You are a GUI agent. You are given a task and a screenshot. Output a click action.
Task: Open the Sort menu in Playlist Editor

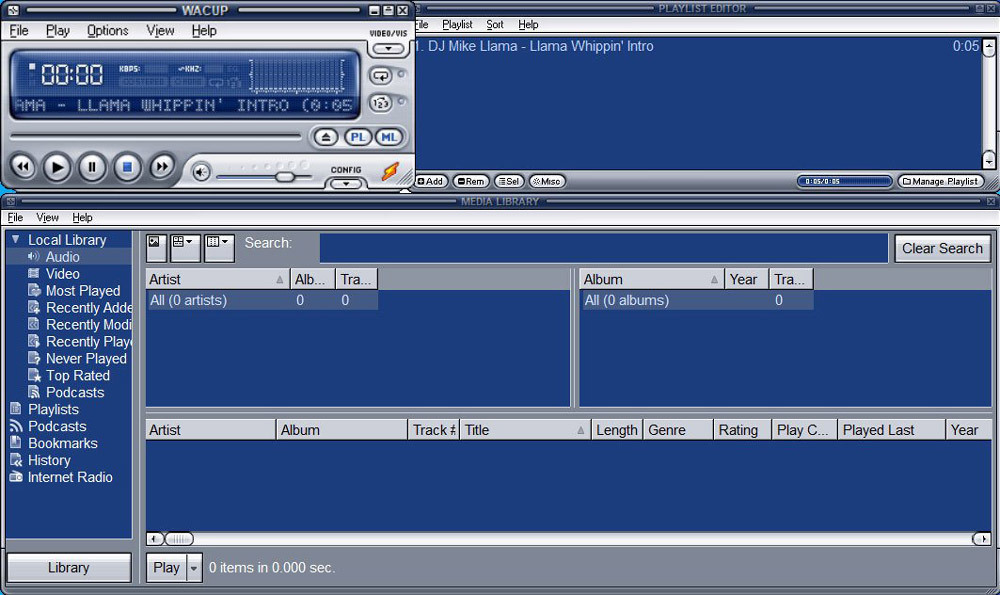coord(495,25)
